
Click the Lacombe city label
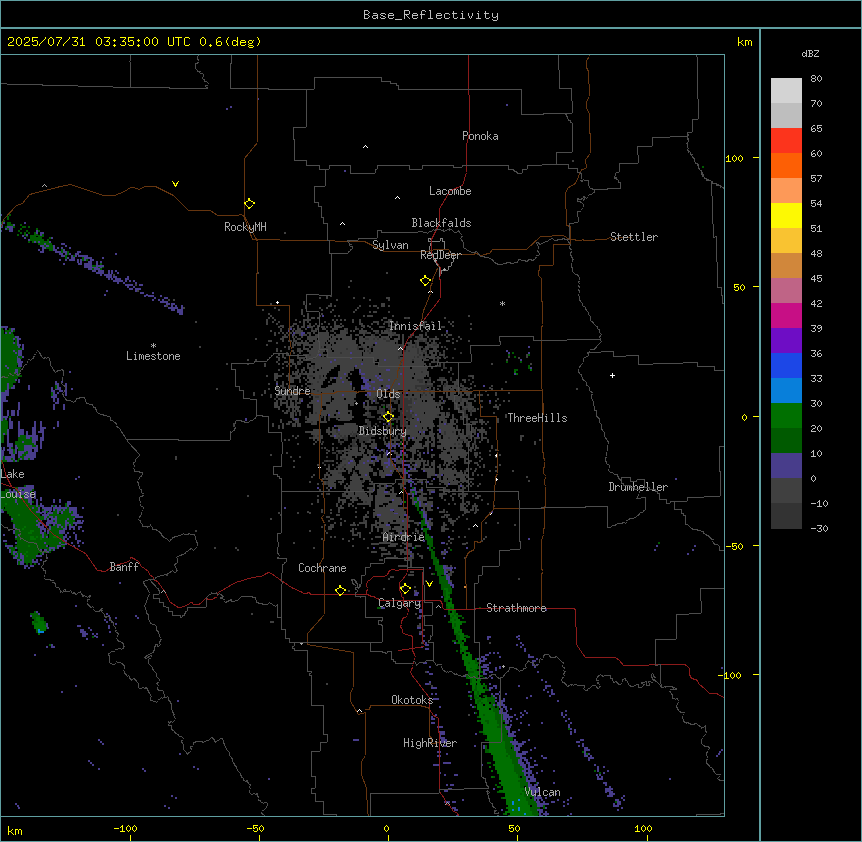tap(450, 191)
